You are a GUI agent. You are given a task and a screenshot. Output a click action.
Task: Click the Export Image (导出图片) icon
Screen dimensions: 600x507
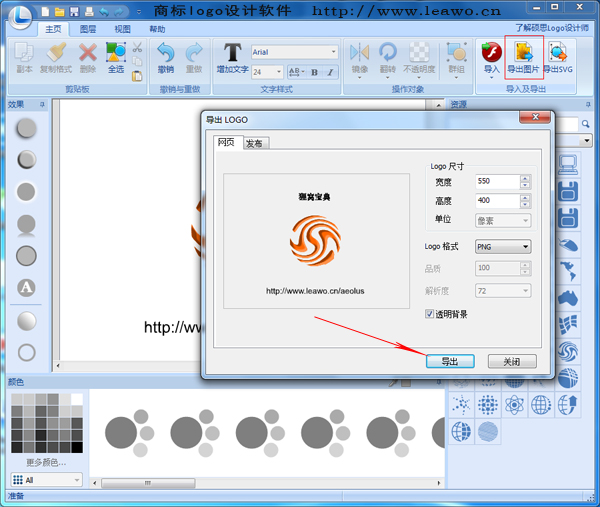coord(523,52)
